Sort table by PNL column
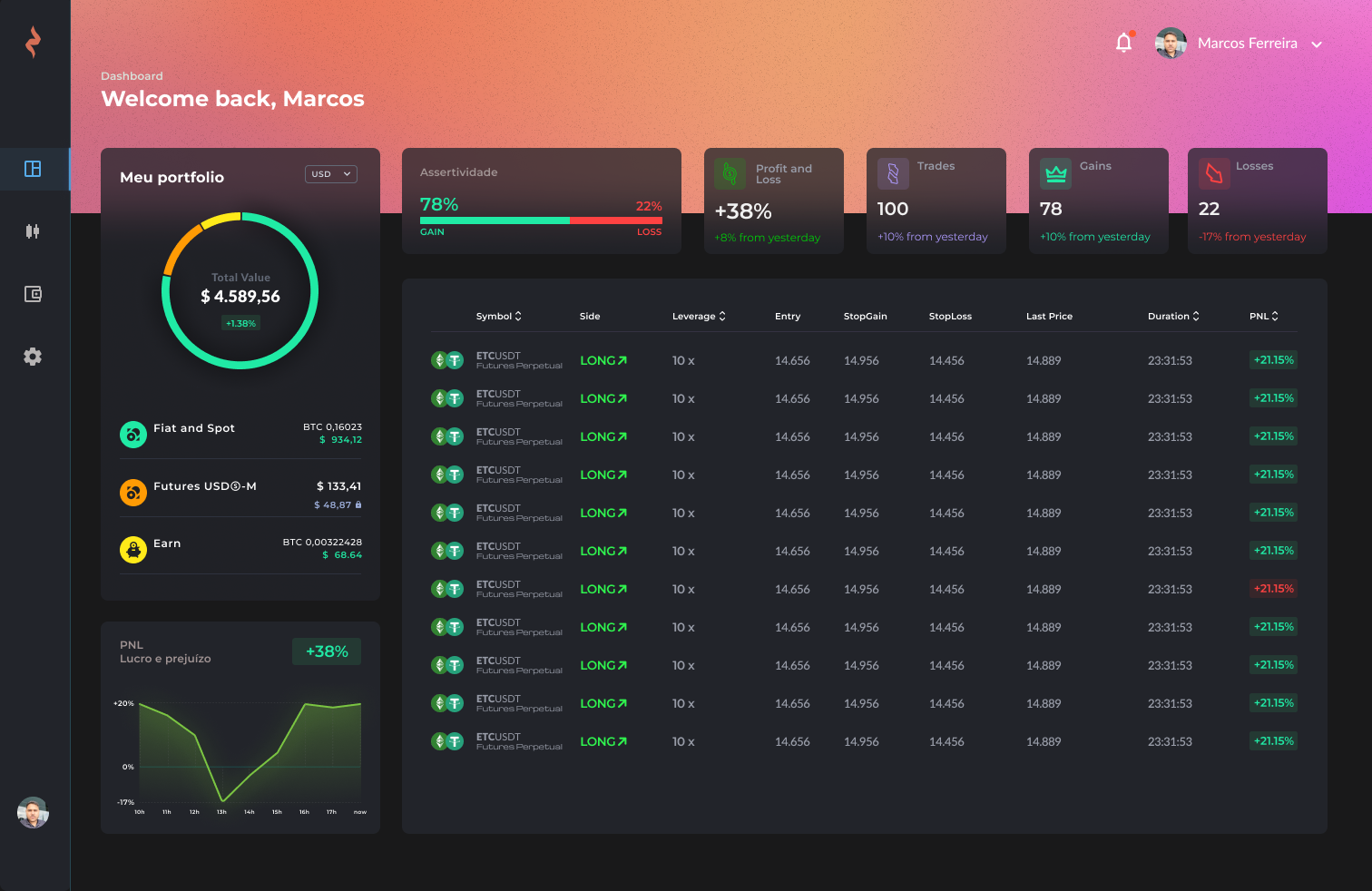This screenshot has height=891, width=1372. (x=1264, y=317)
